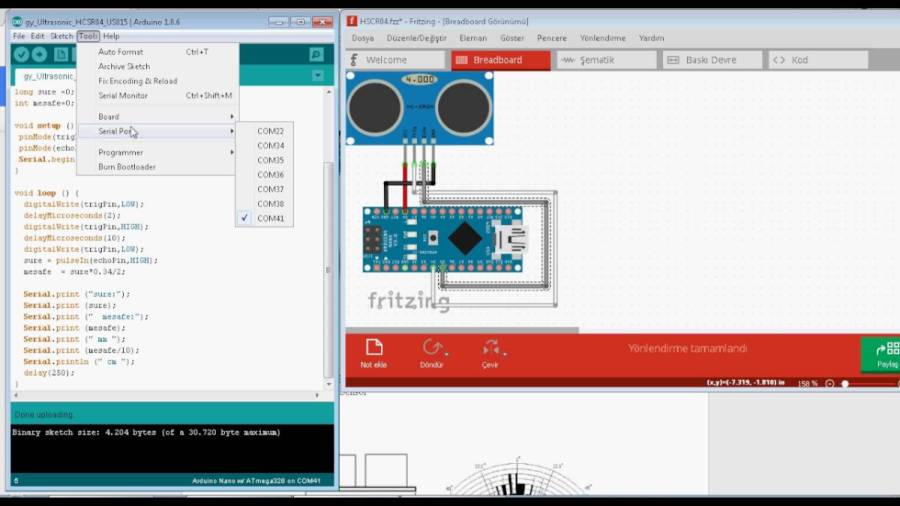Expand the Board submenu in Tools
The width and height of the screenshot is (900, 506).
tap(158, 116)
